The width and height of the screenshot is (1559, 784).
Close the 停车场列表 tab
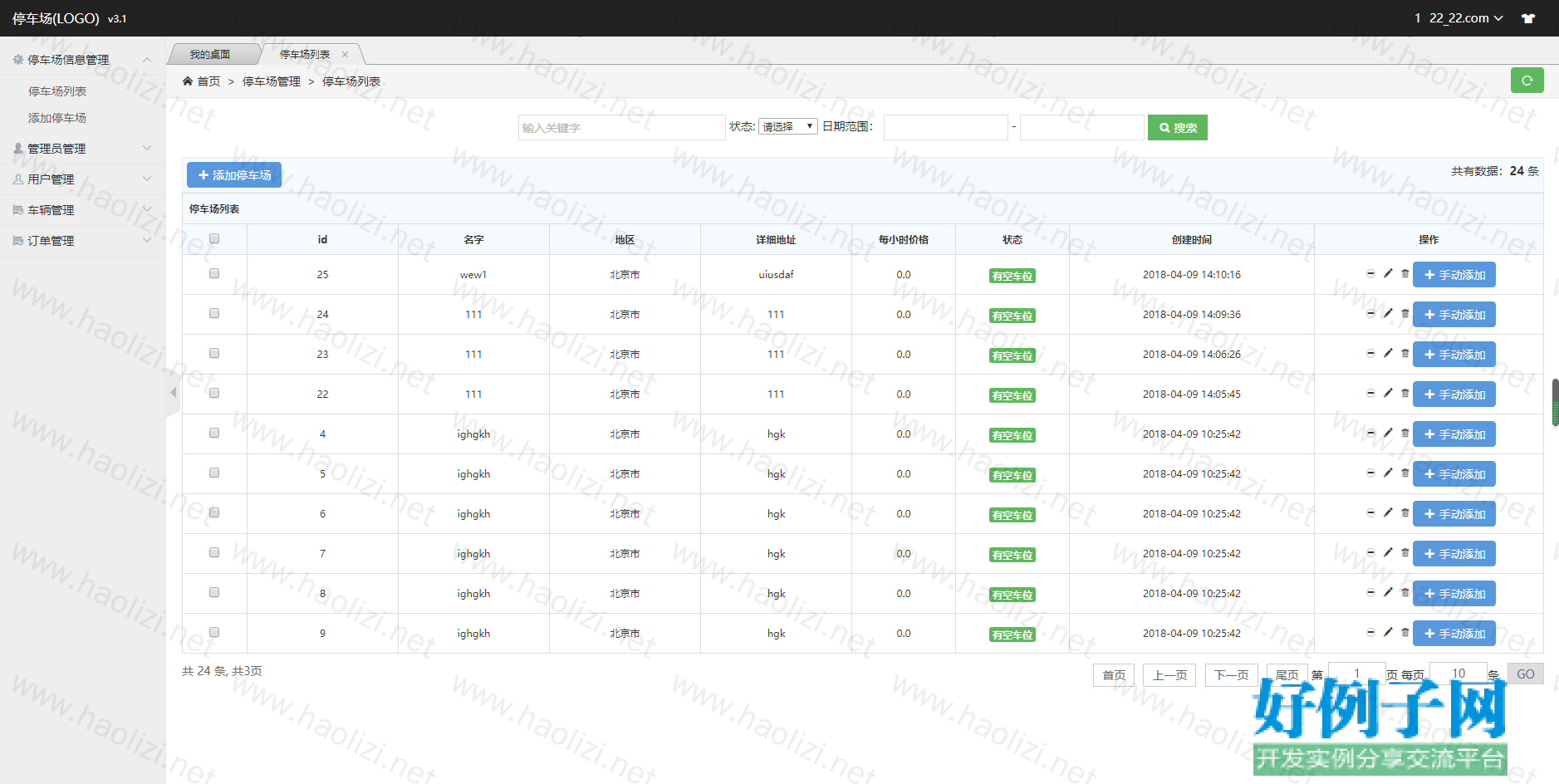(x=346, y=55)
